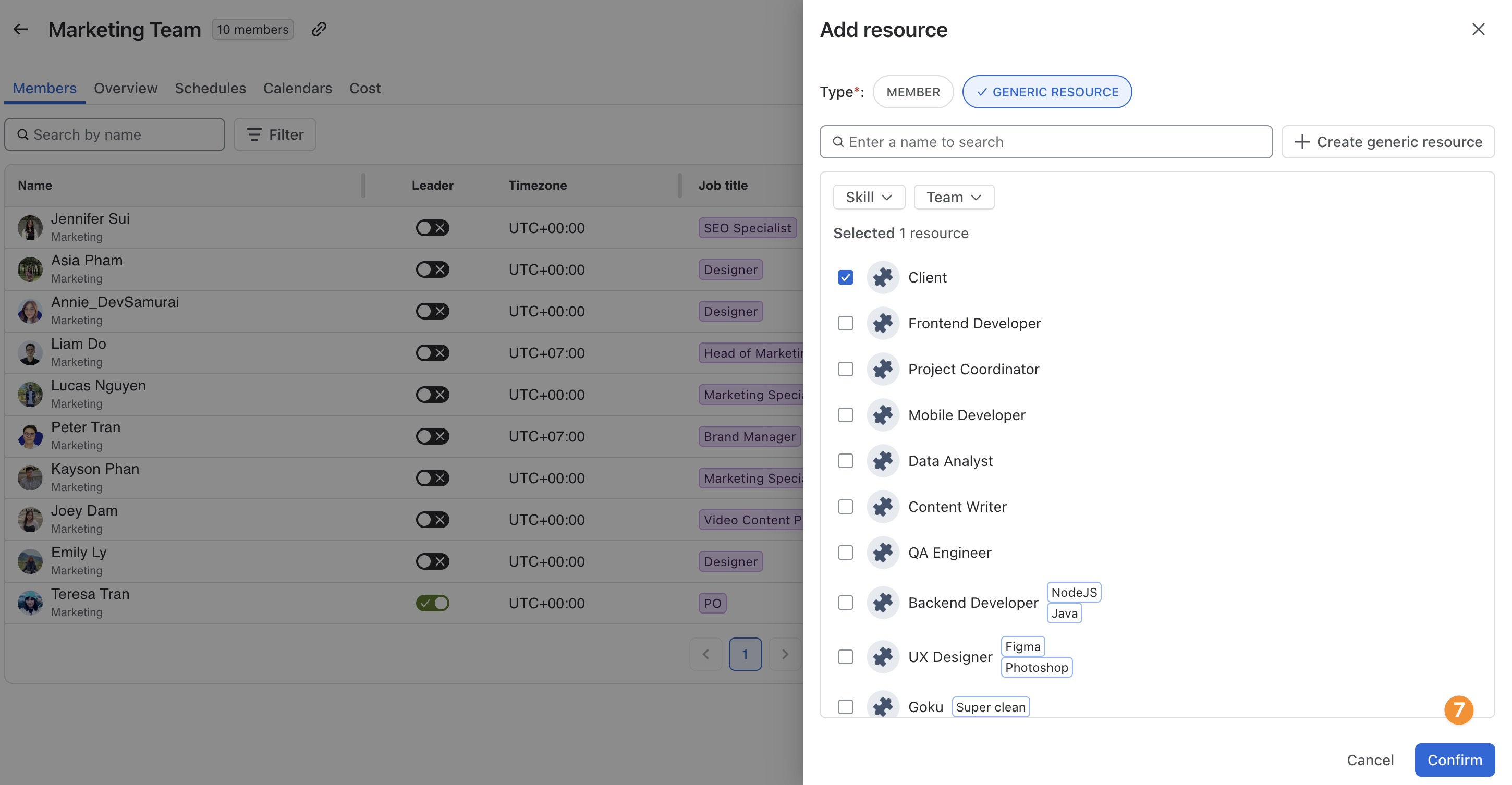The image size is (1512, 785).
Task: Click Joey Dam's avatar
Action: click(30, 519)
